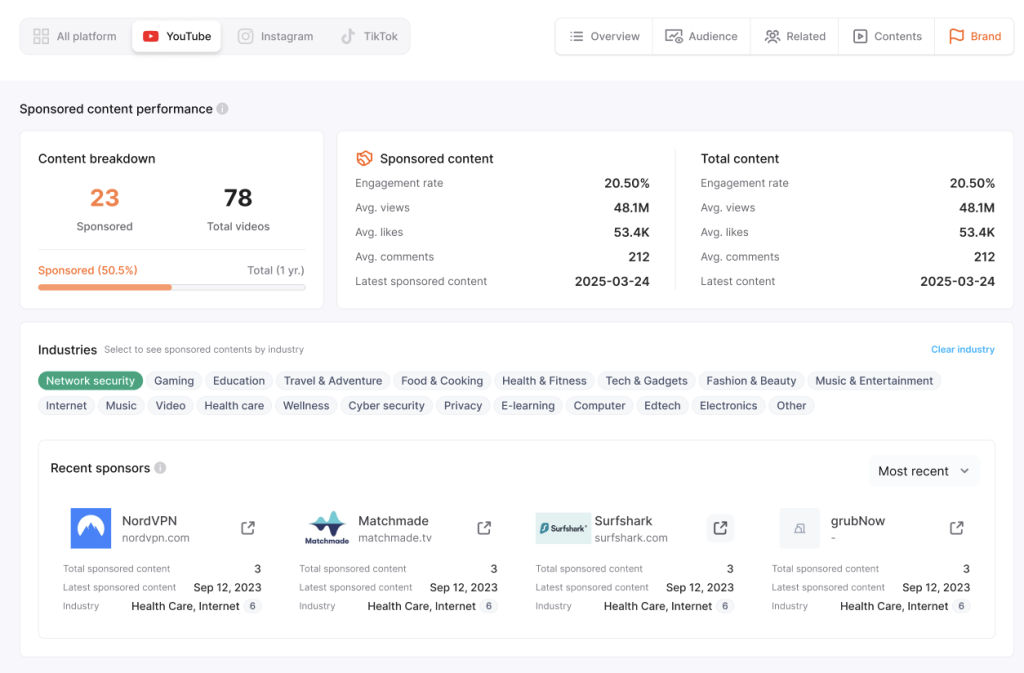The width and height of the screenshot is (1024, 673).
Task: Click the sponsored ratio progress bar
Action: [171, 287]
